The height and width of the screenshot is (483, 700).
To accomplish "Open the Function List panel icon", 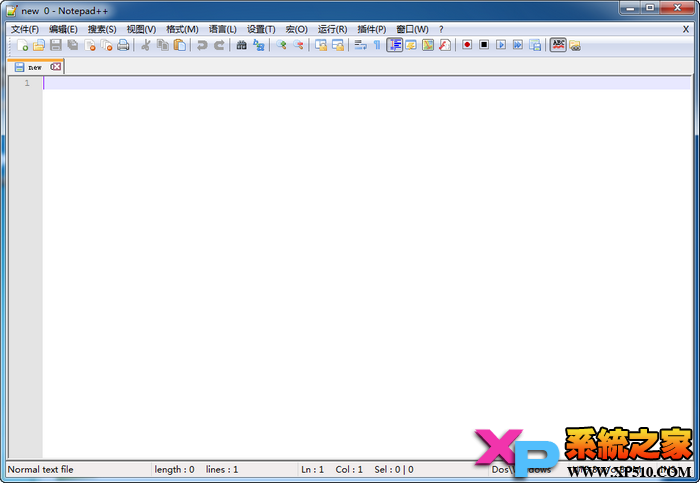I will [445, 45].
